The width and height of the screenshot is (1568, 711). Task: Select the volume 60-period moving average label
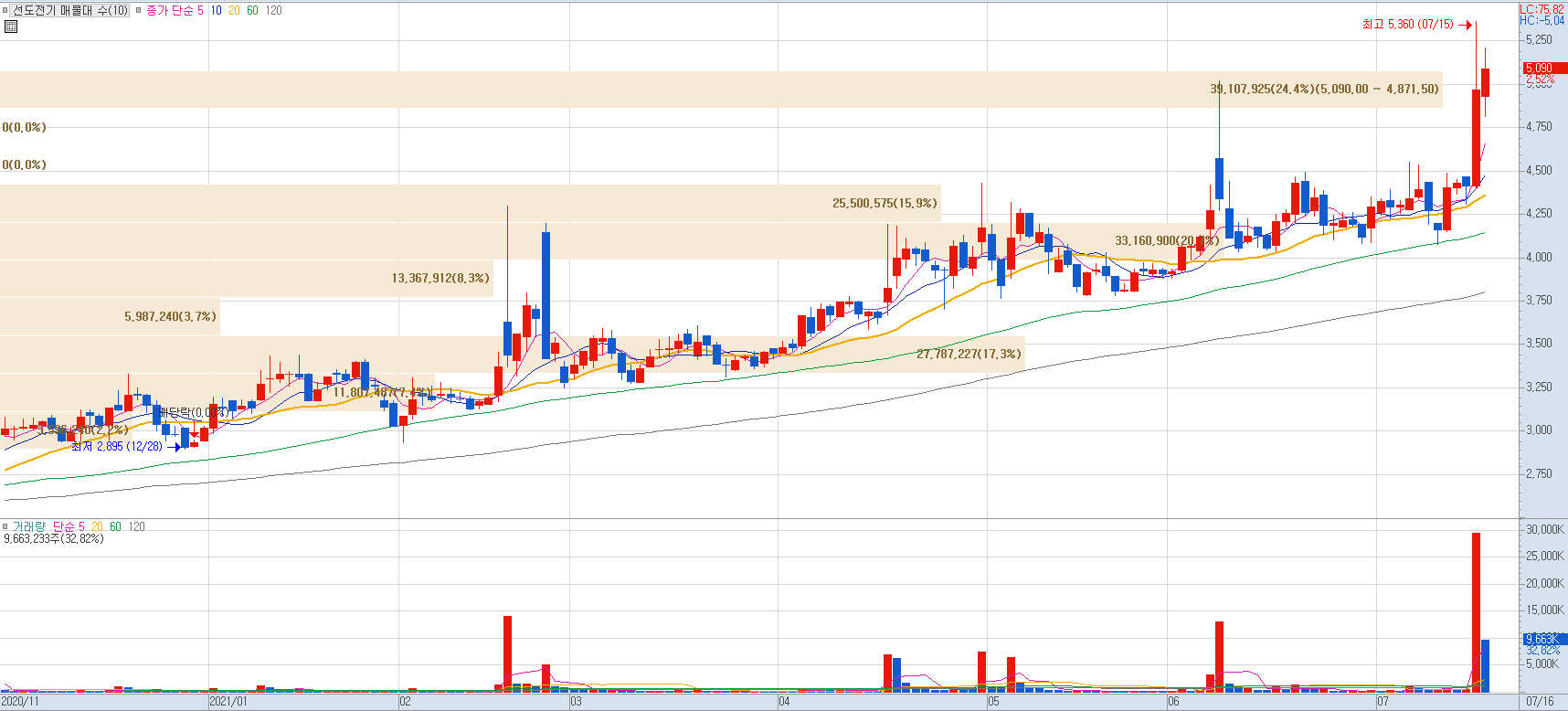115,526
